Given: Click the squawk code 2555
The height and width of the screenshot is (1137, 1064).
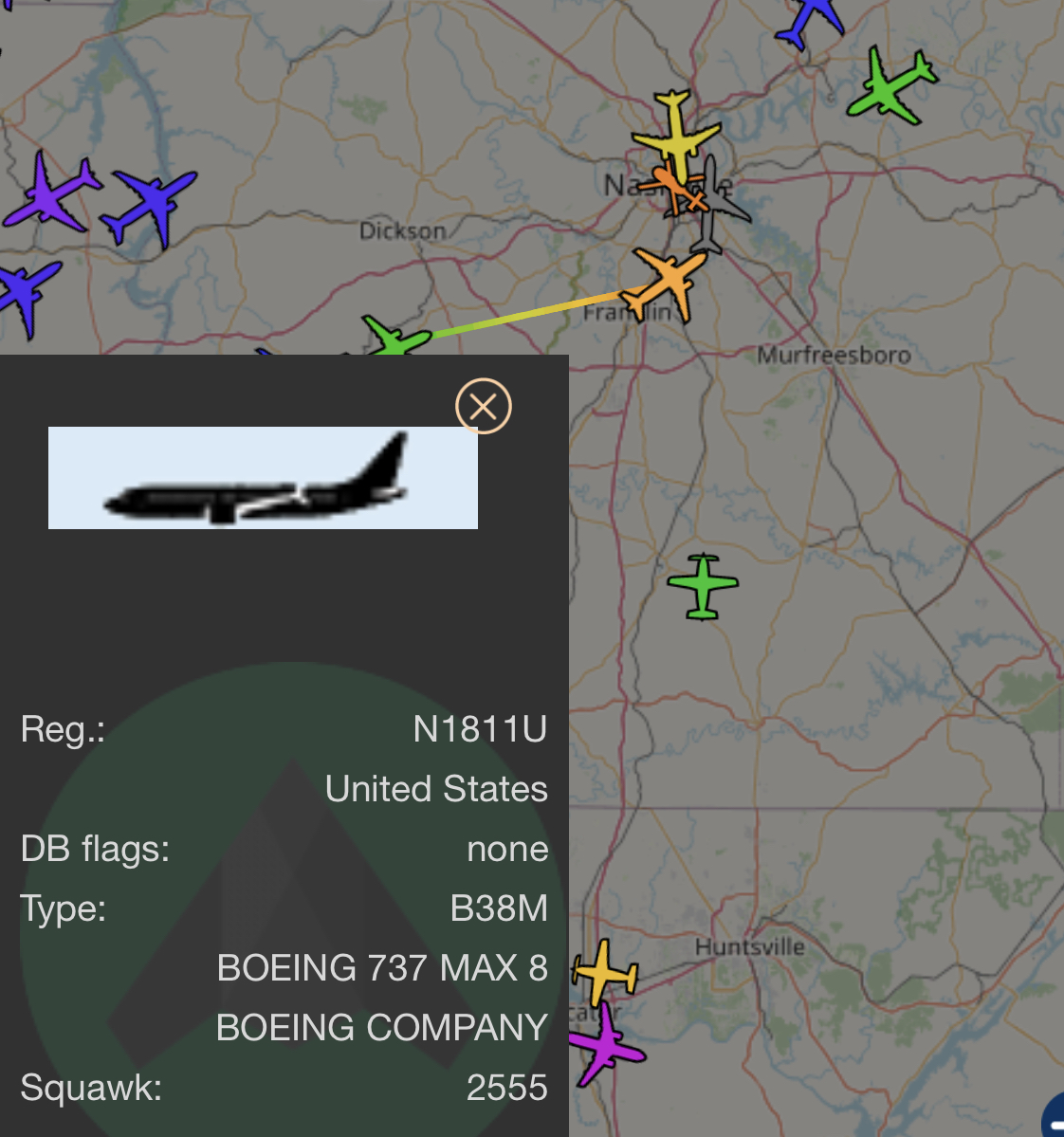Looking at the screenshot, I should coord(506,1087).
